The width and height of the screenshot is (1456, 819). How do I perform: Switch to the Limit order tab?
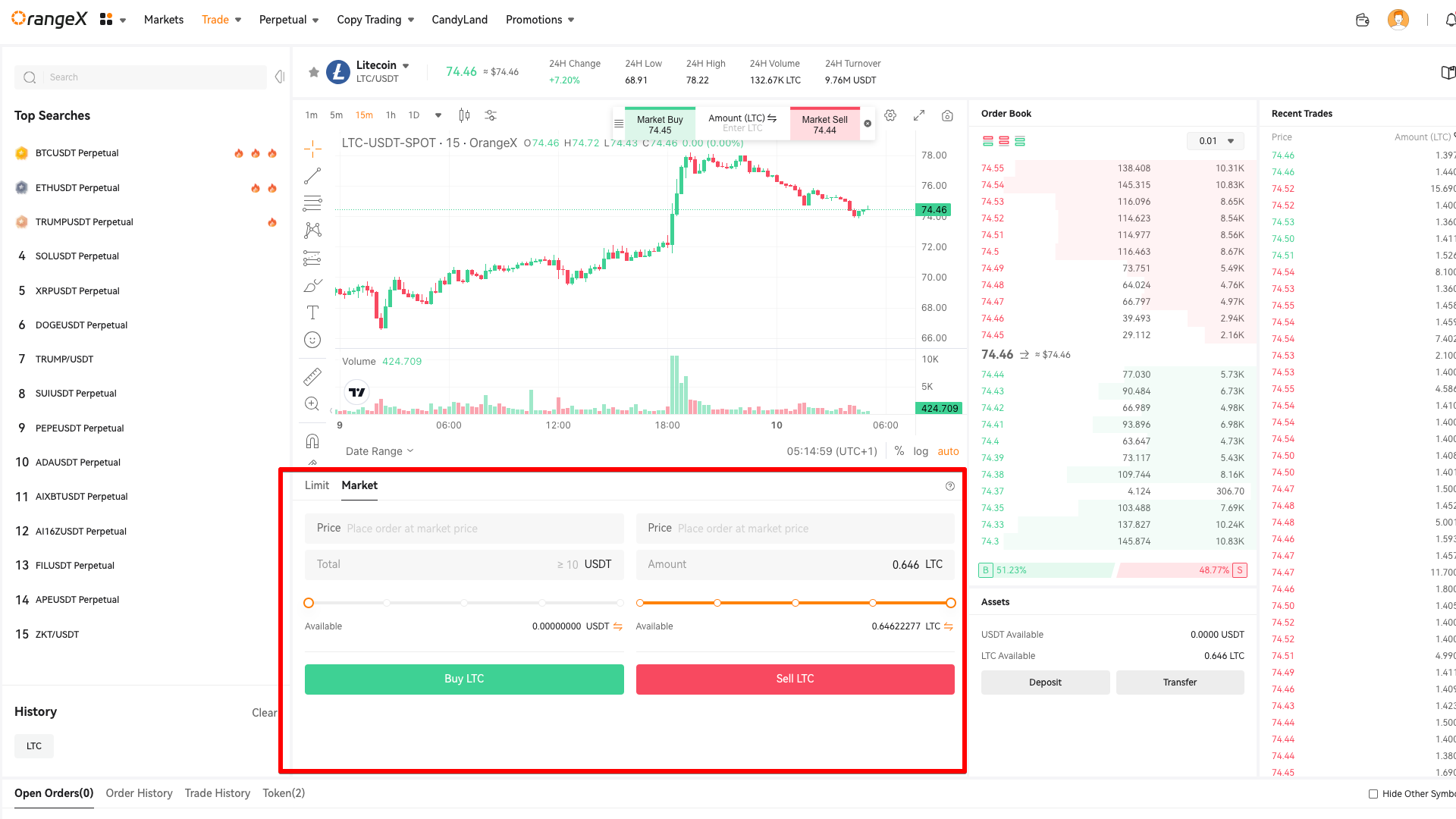tap(317, 485)
